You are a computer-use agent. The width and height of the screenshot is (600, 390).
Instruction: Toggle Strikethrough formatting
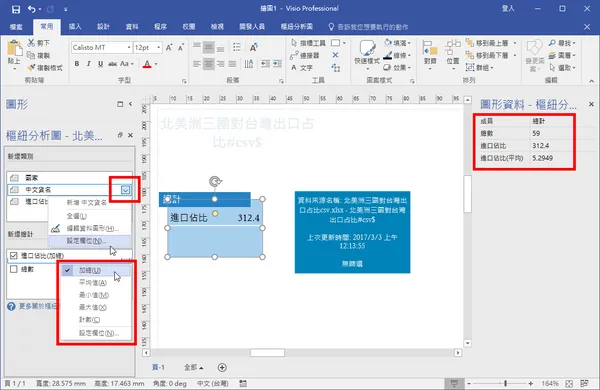(x=112, y=64)
